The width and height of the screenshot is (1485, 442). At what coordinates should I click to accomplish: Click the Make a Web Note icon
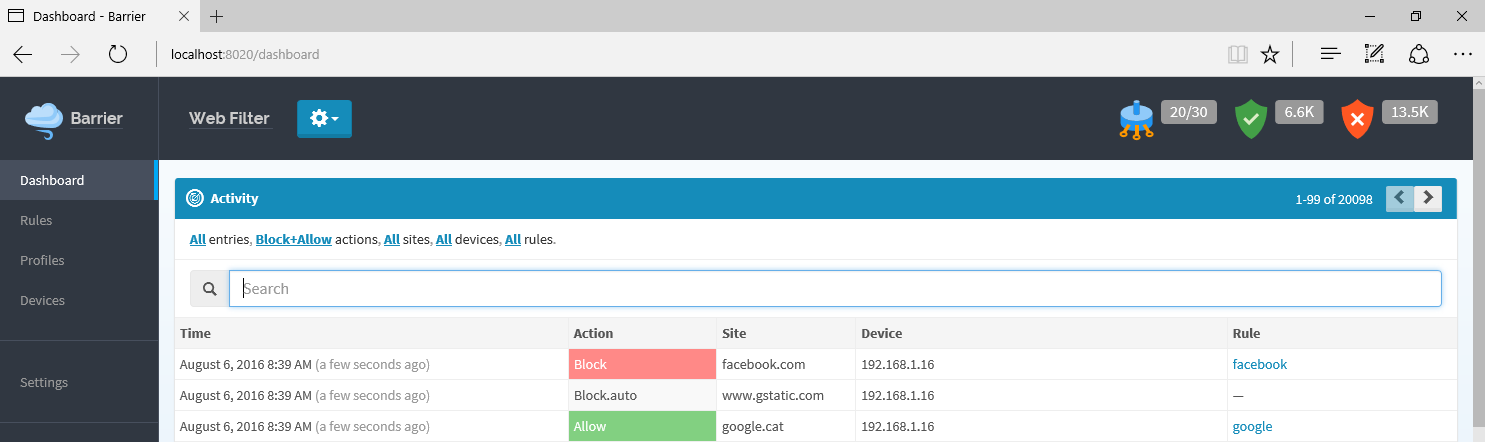pyautogui.click(x=1374, y=54)
